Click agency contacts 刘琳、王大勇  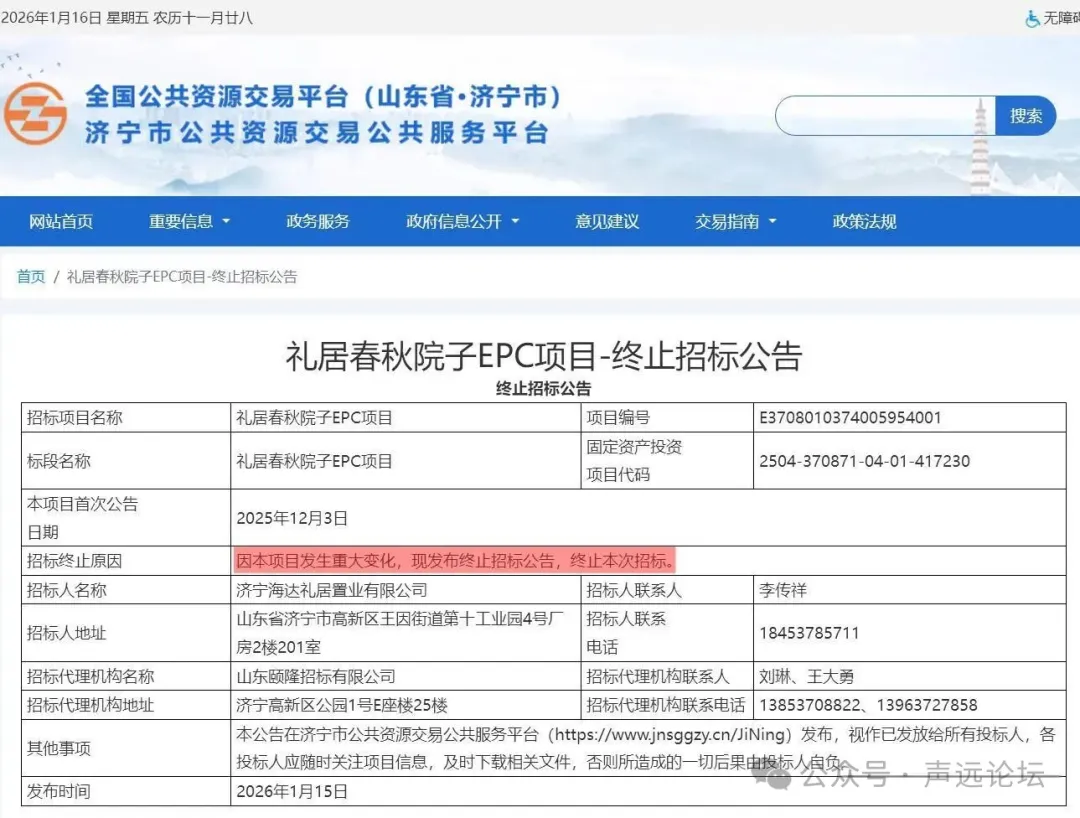[806, 676]
